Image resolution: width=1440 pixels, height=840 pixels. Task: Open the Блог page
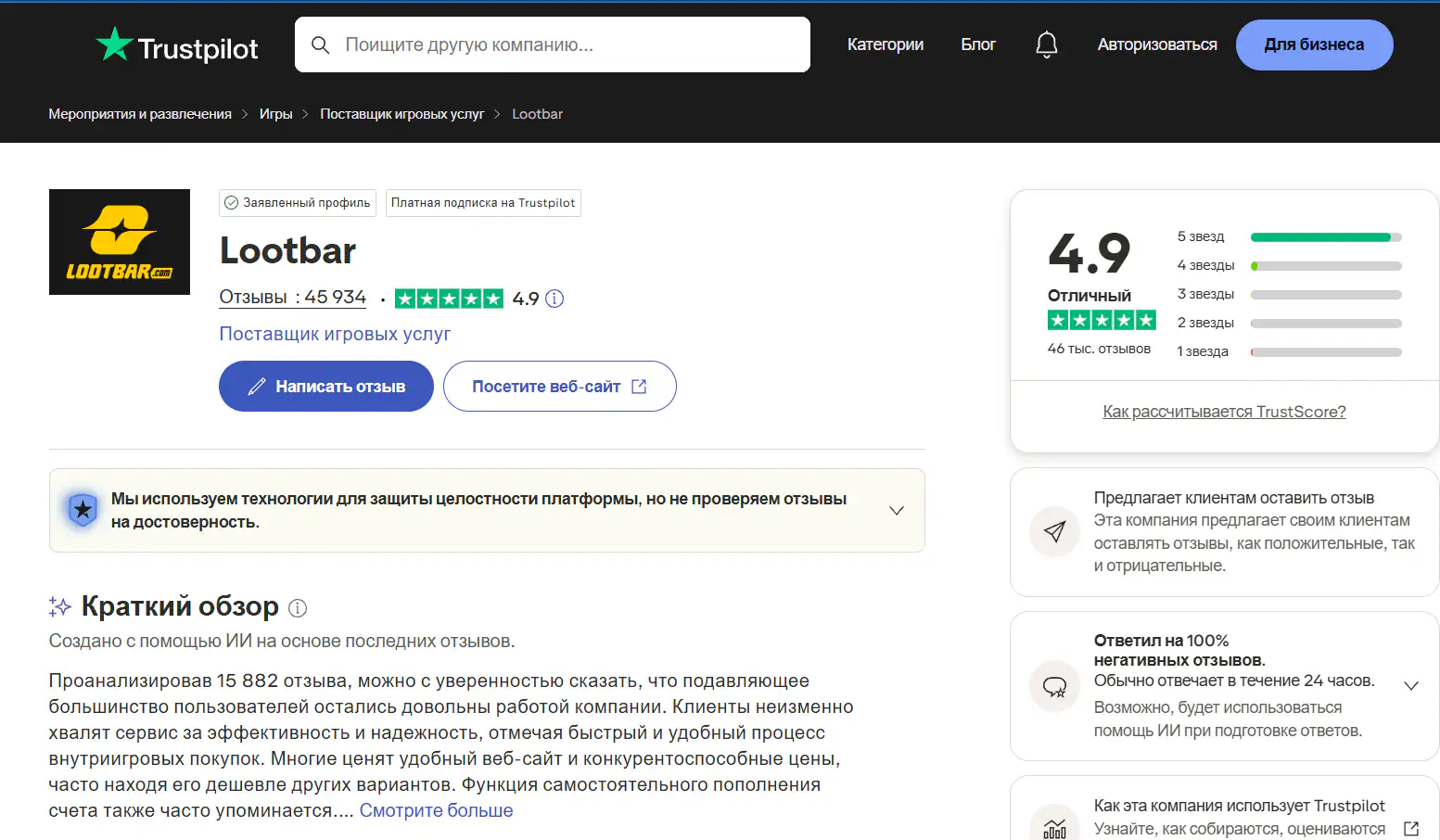[977, 45]
